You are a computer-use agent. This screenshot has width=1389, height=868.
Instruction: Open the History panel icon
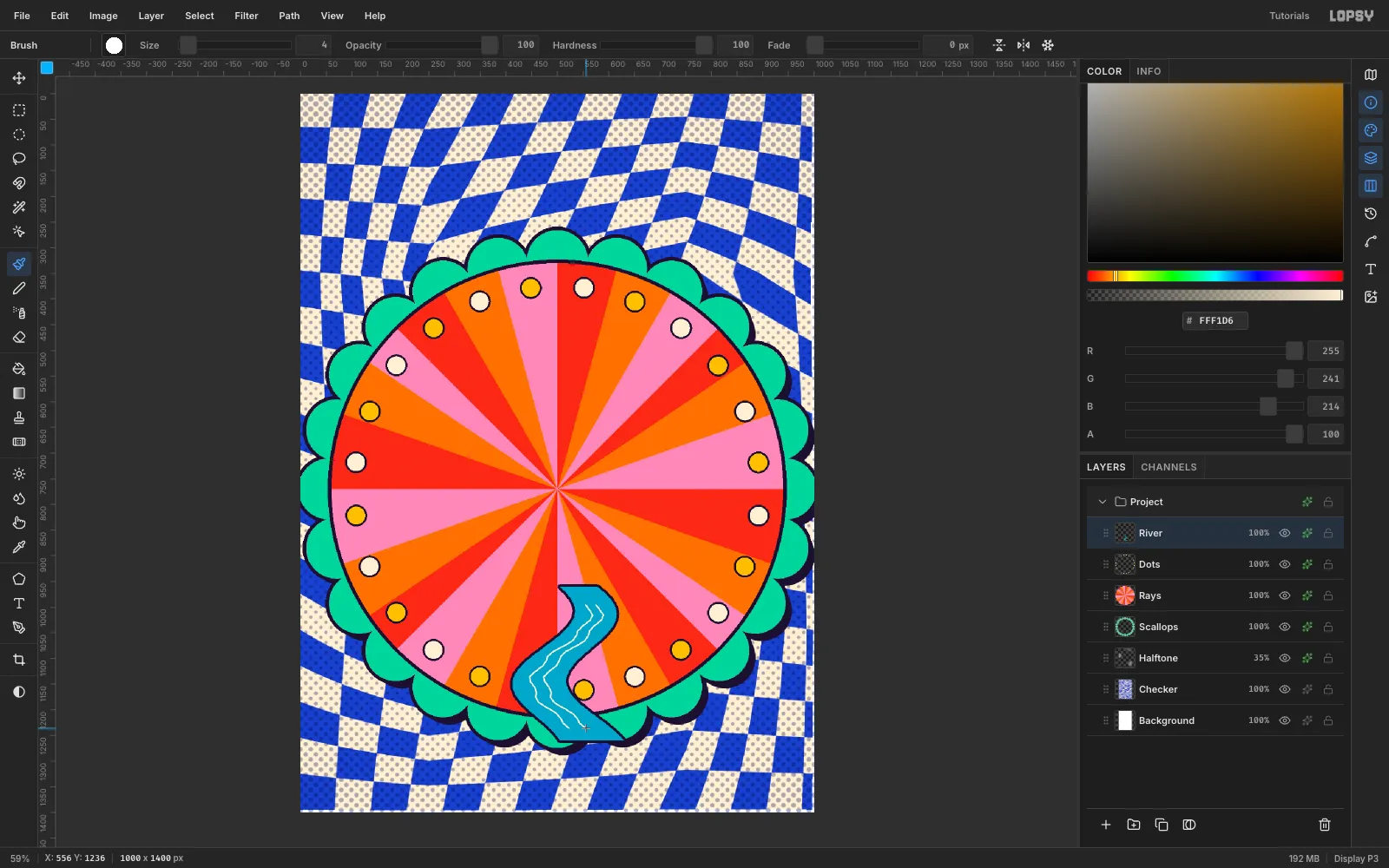coord(1371,214)
